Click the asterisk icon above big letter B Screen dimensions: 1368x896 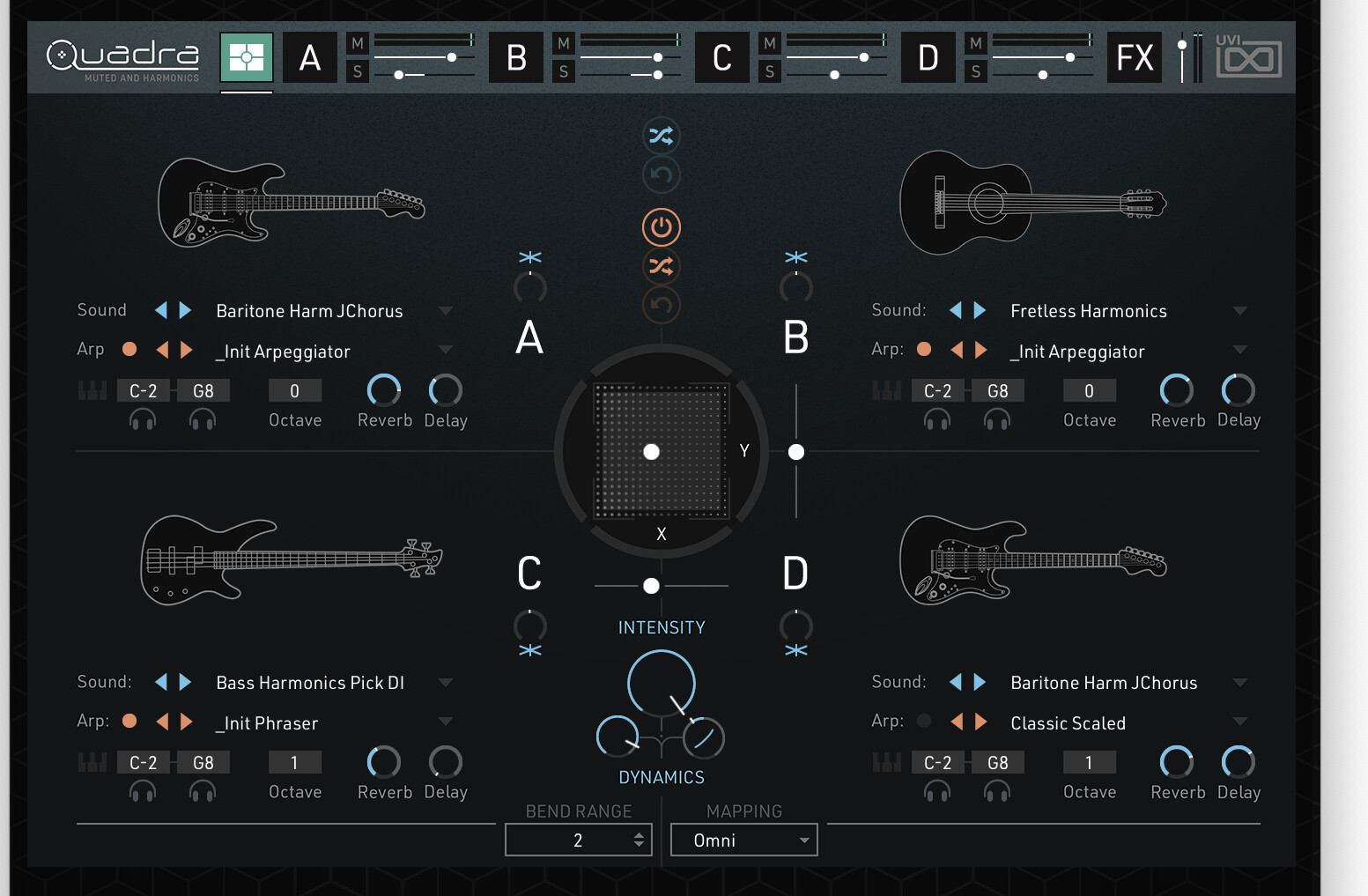pyautogui.click(x=796, y=257)
